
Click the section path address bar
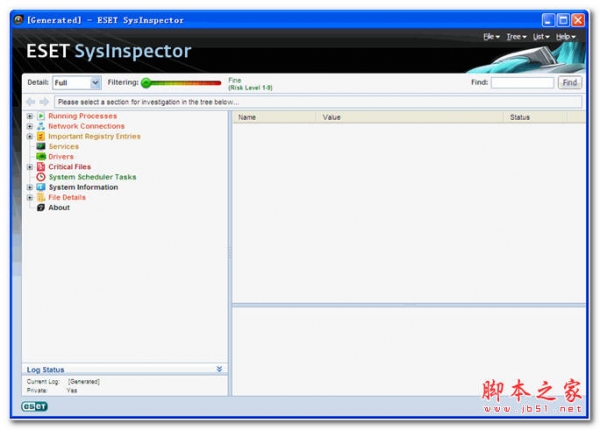pyautogui.click(x=318, y=102)
